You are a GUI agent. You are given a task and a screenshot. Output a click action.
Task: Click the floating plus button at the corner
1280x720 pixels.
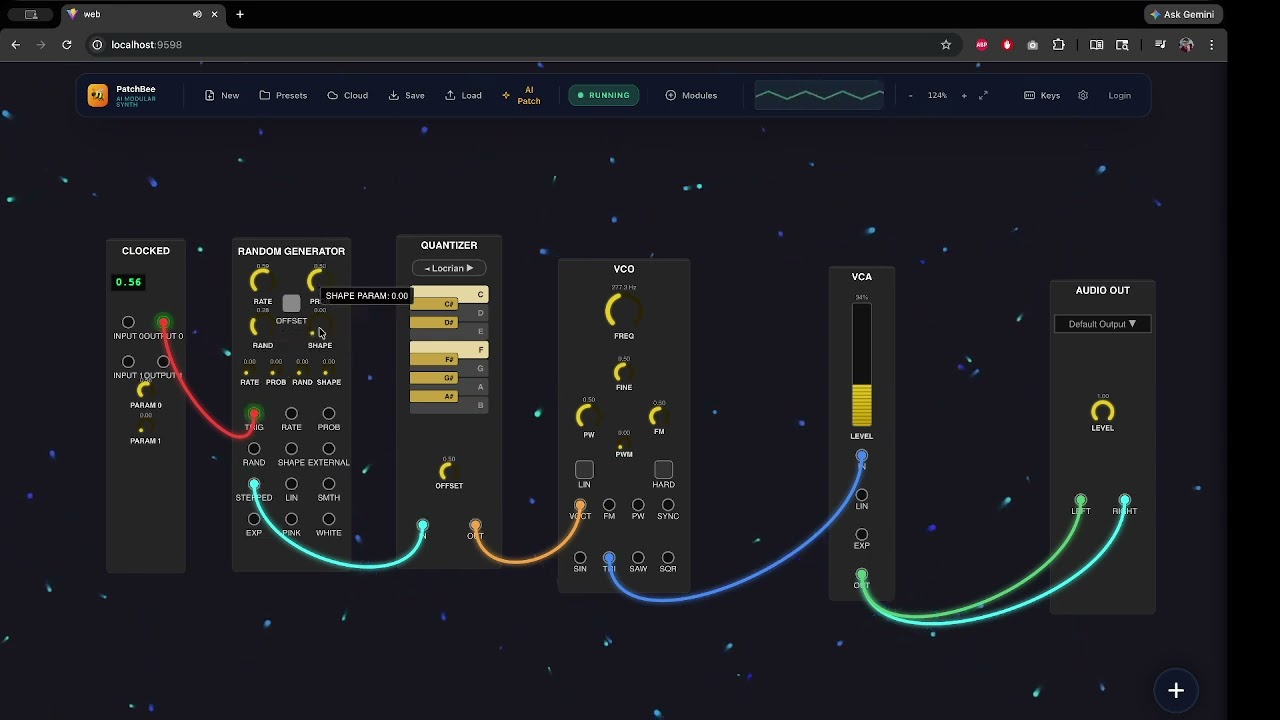point(1176,690)
